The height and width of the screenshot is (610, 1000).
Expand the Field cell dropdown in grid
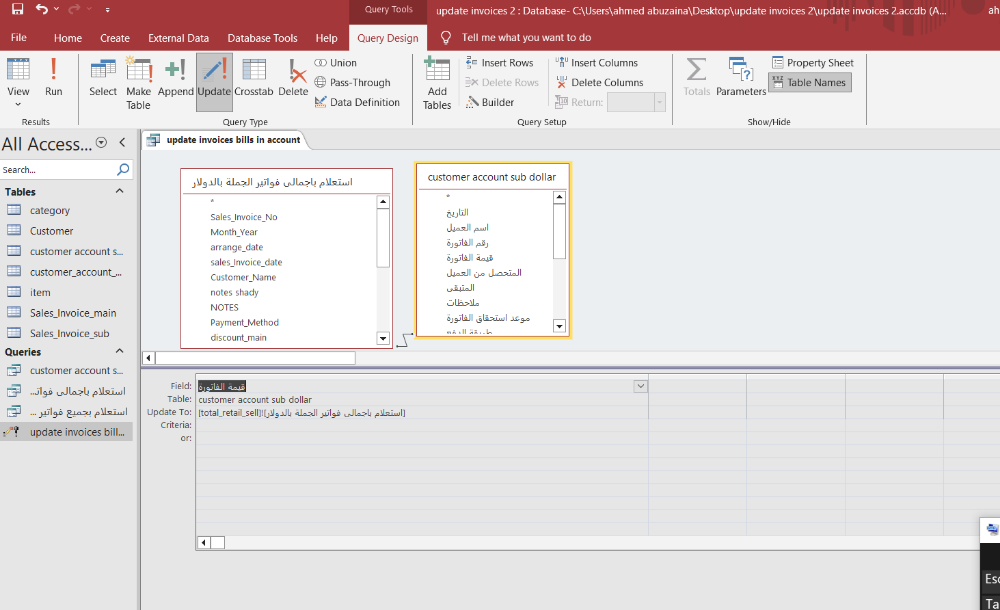(x=640, y=386)
